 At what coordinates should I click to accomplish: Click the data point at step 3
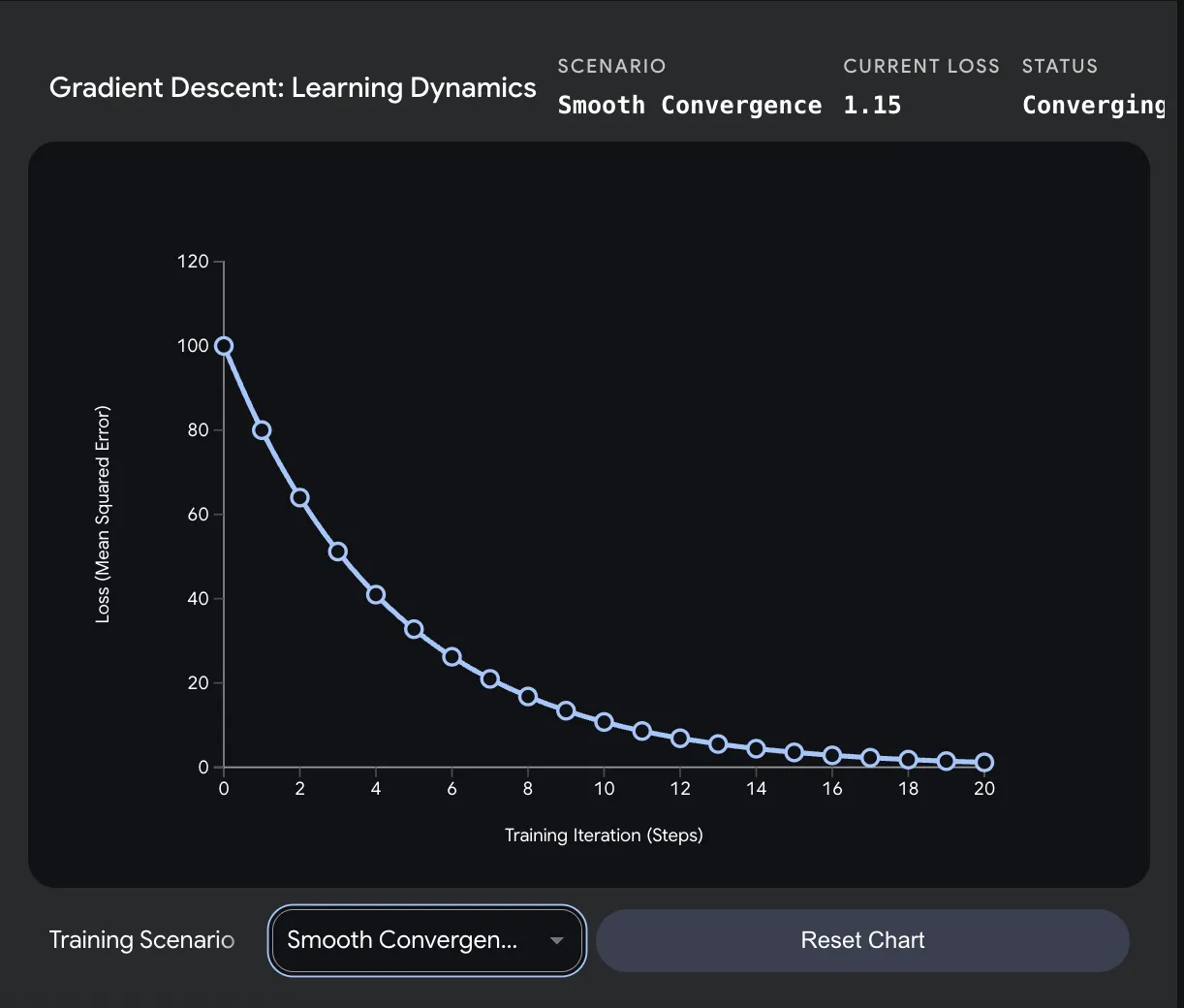338,551
